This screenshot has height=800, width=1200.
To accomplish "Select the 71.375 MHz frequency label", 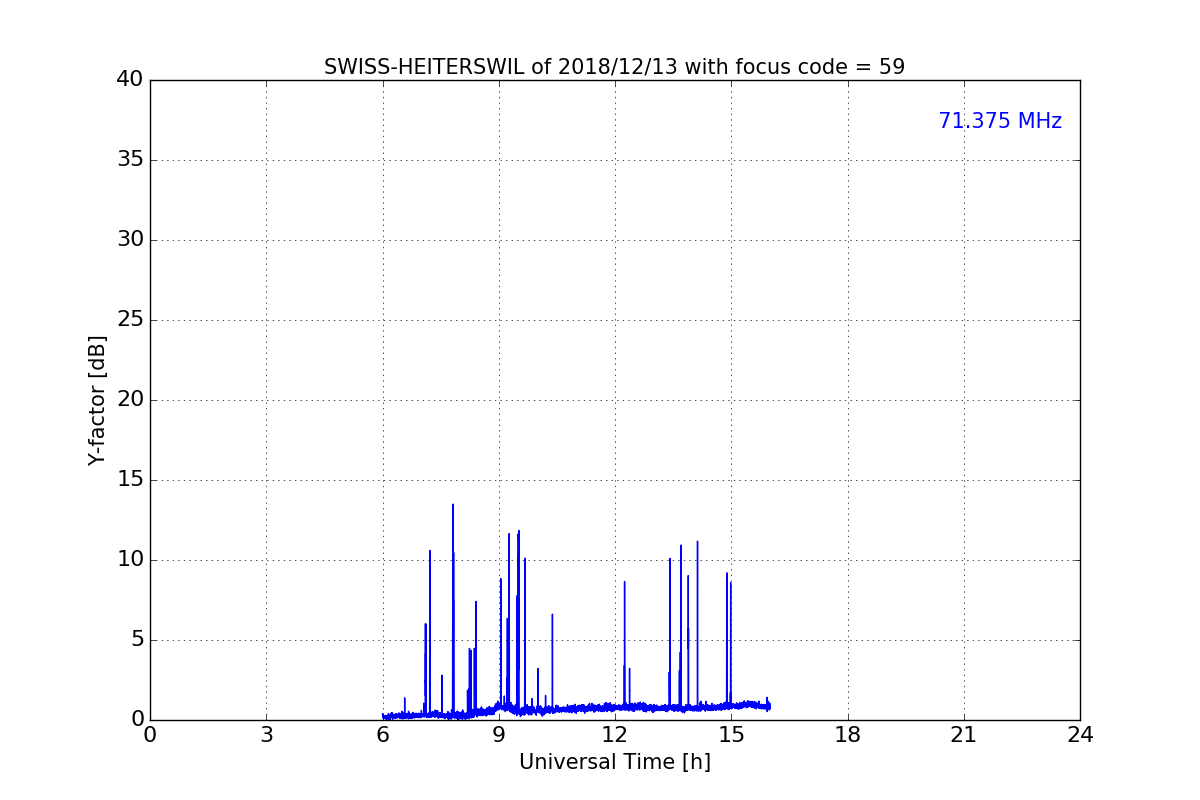I will (x=1000, y=121).
